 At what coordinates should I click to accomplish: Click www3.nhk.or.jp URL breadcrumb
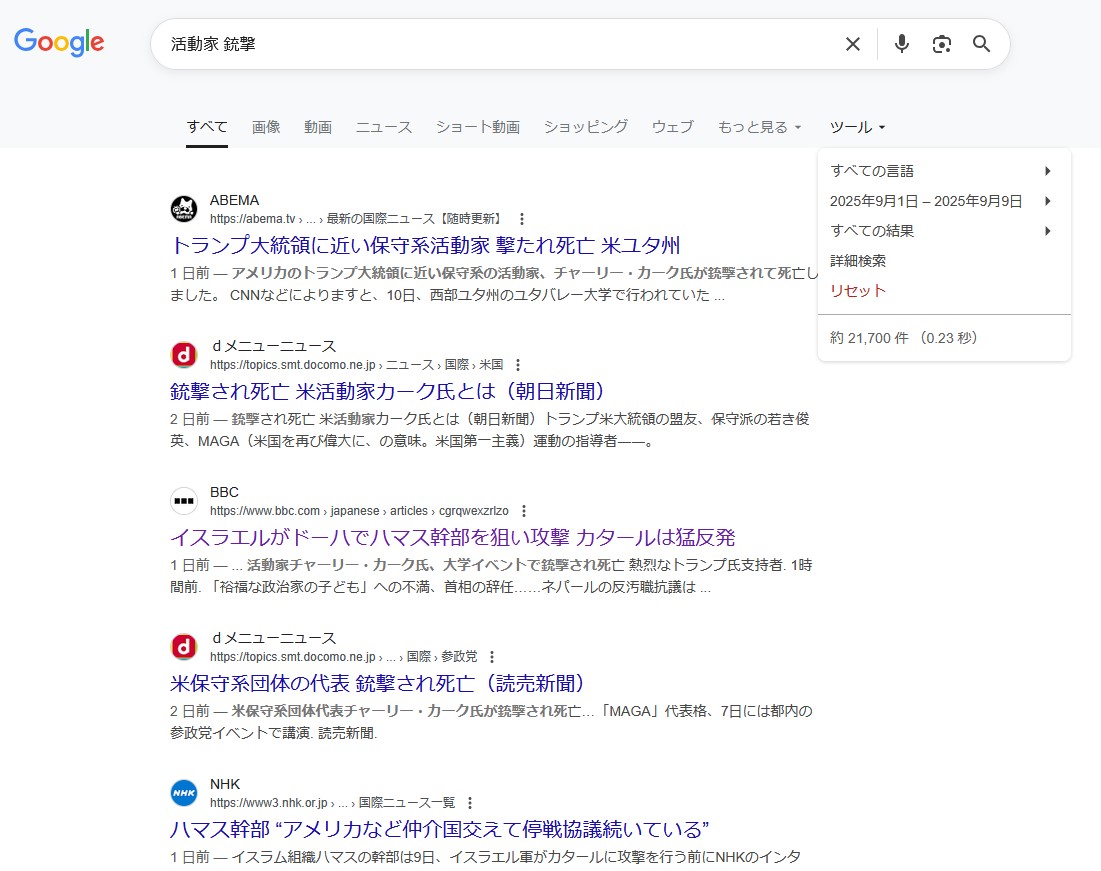click(x=332, y=803)
